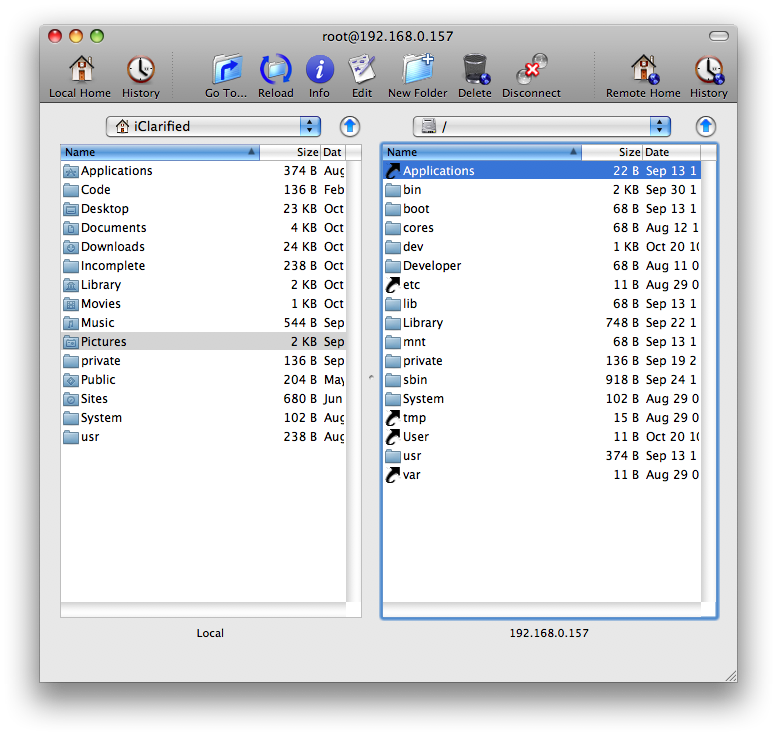This screenshot has width=777, height=737.
Task: Sort local files by Name column
Action: click(x=159, y=152)
